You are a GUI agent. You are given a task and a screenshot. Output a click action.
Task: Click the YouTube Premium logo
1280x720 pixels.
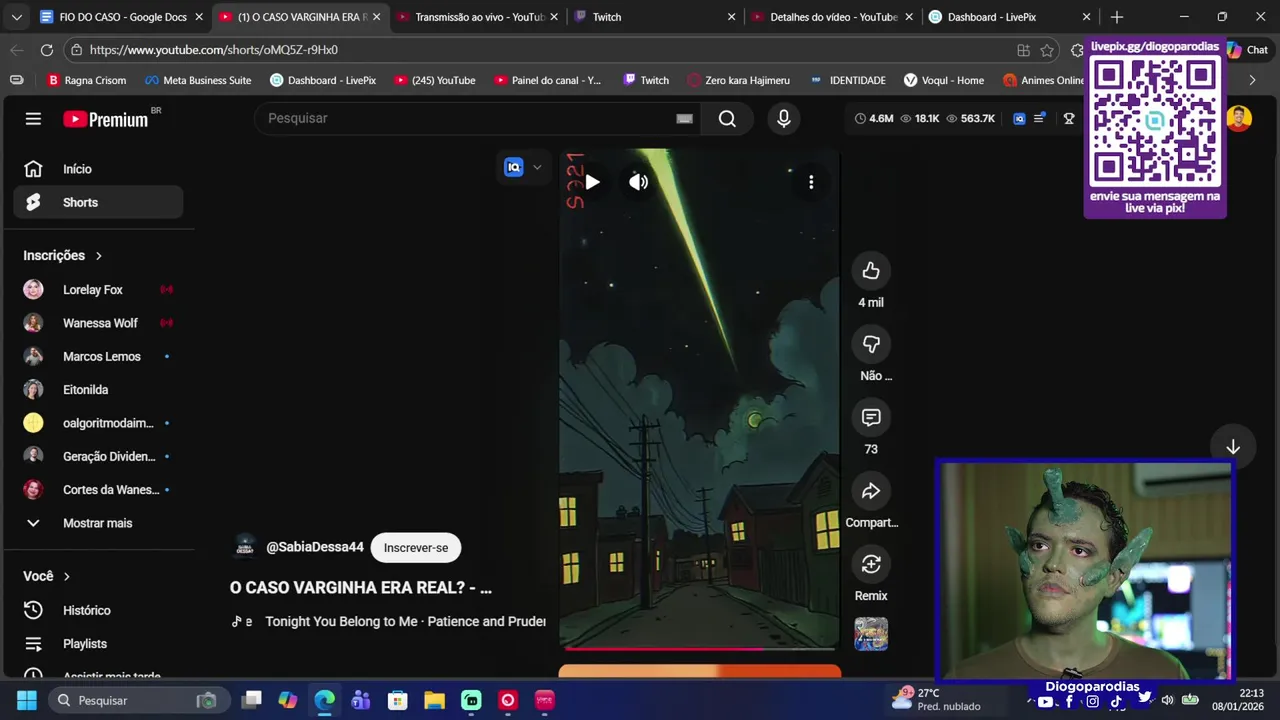[106, 119]
